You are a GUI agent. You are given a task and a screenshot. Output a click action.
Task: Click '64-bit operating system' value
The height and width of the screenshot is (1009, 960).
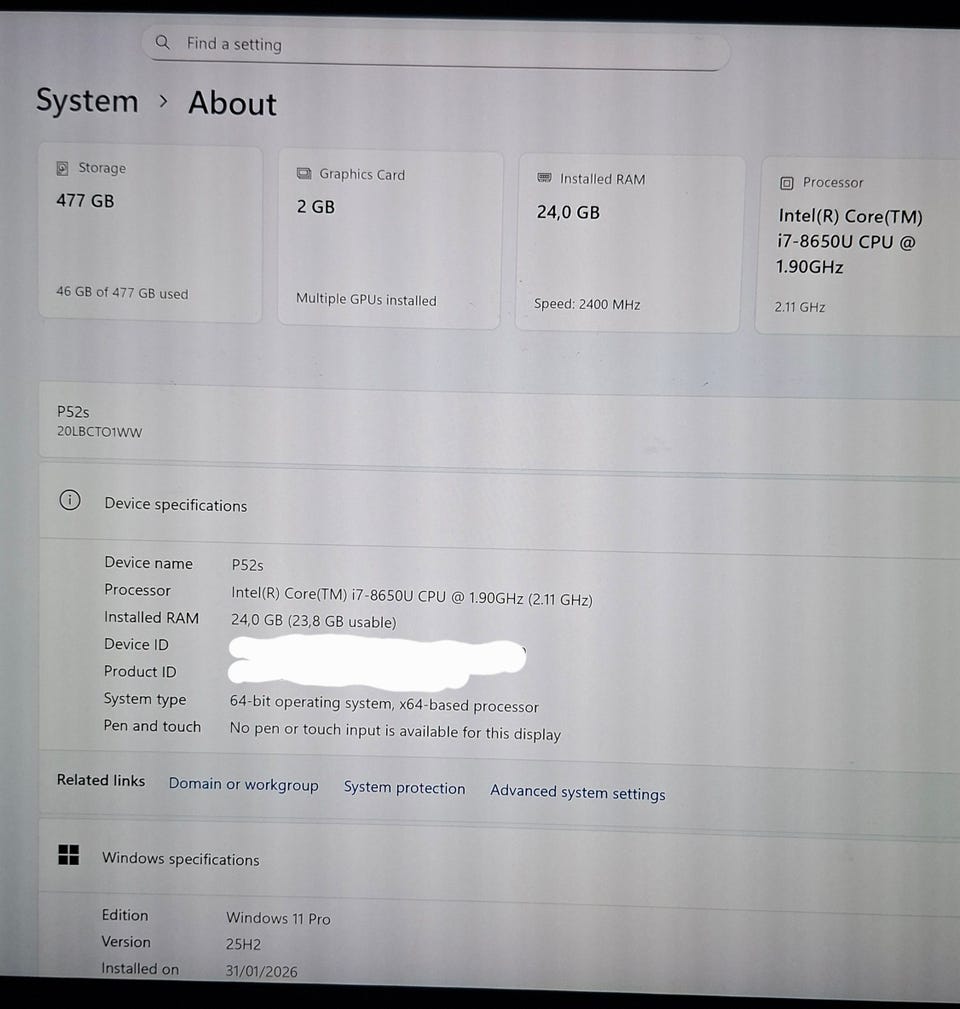383,703
